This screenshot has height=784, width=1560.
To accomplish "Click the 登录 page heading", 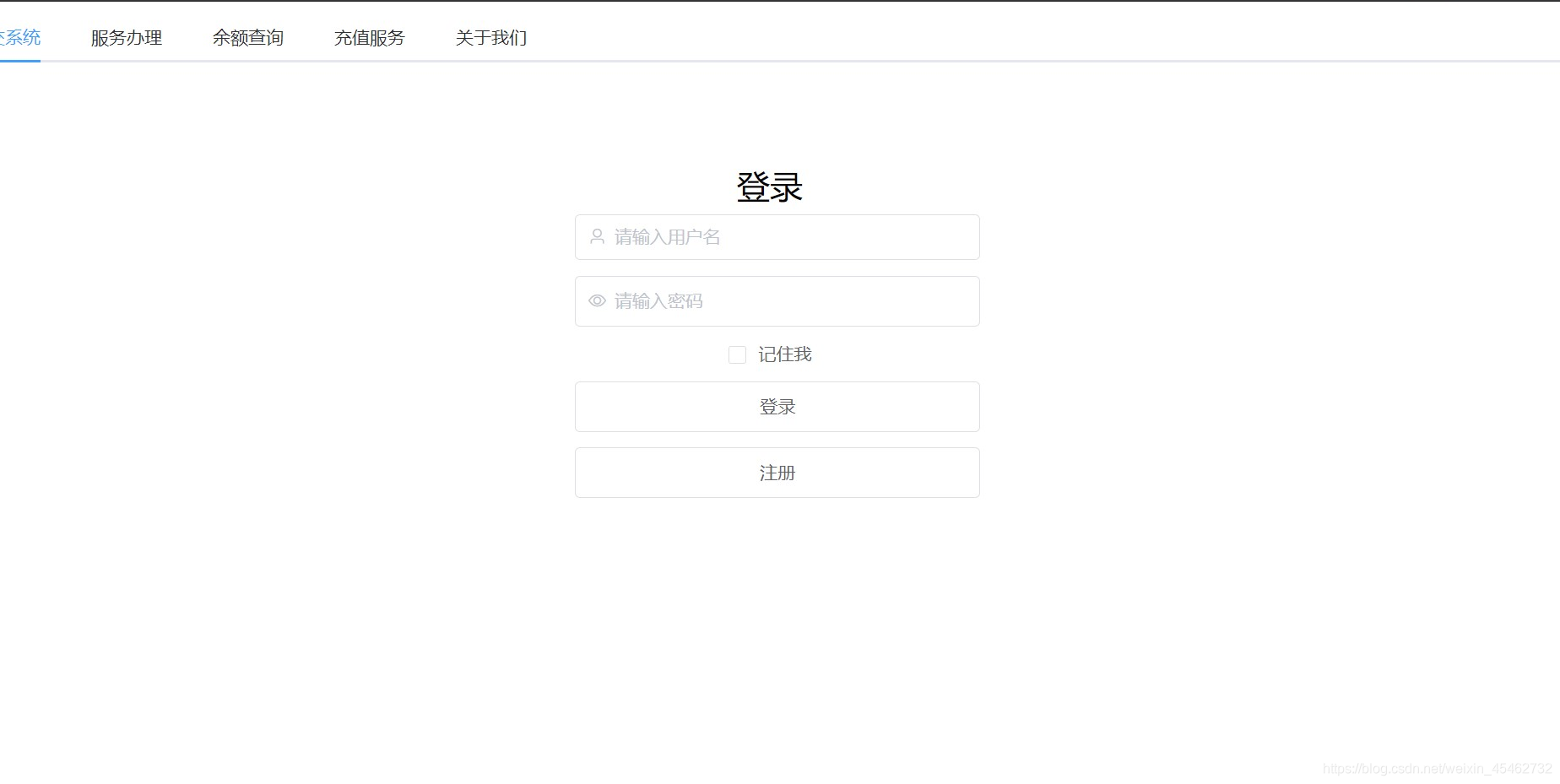I will (x=771, y=187).
